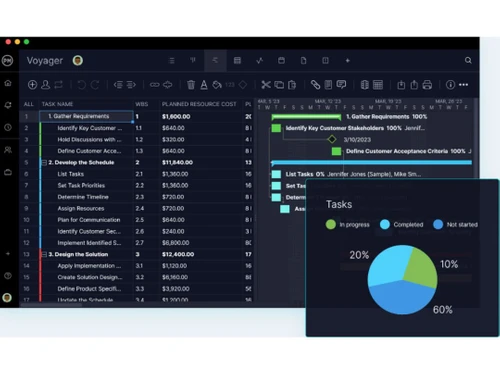Open the clock icon in sidebar

point(8,127)
